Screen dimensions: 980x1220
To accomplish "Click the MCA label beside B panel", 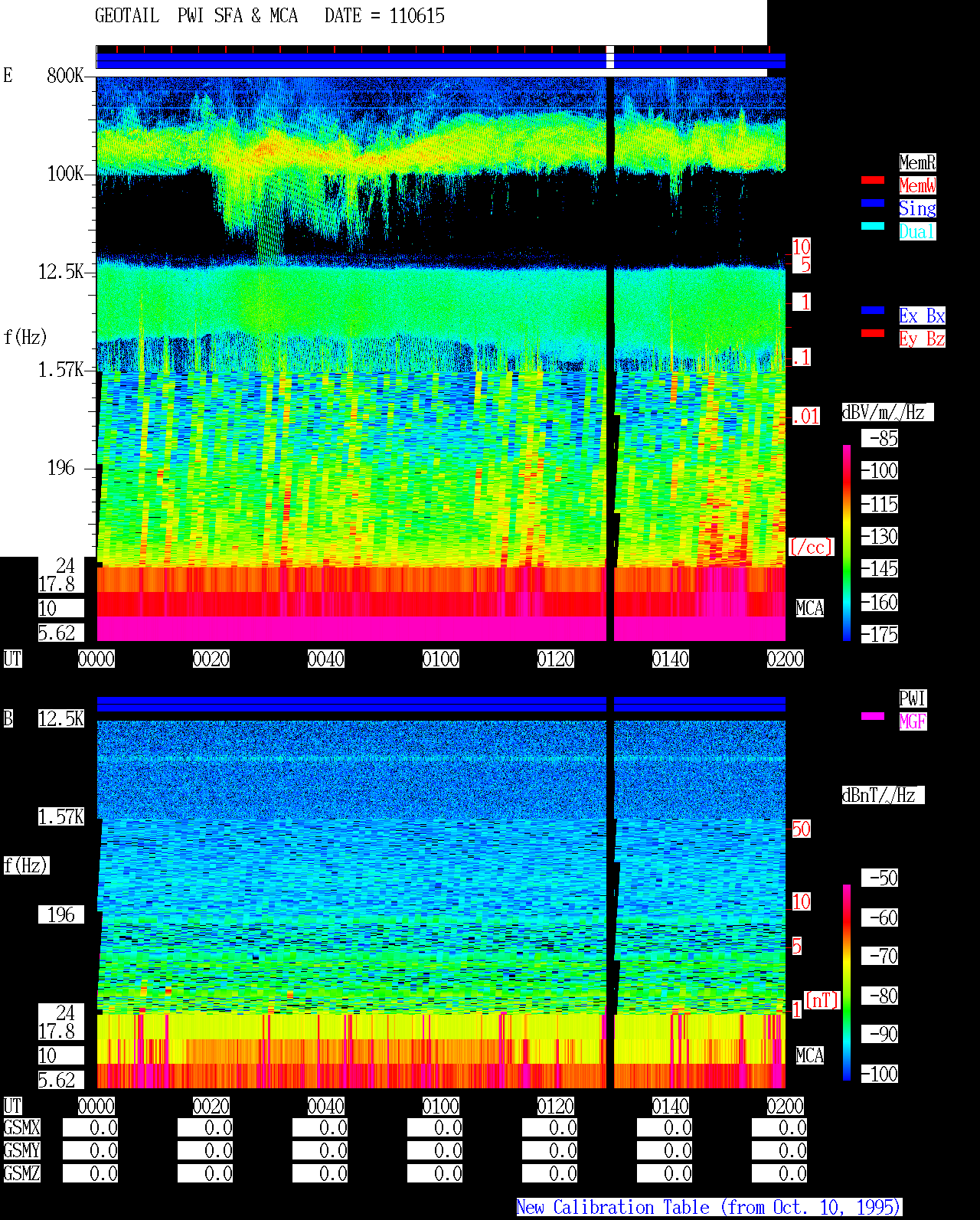I will [810, 1055].
